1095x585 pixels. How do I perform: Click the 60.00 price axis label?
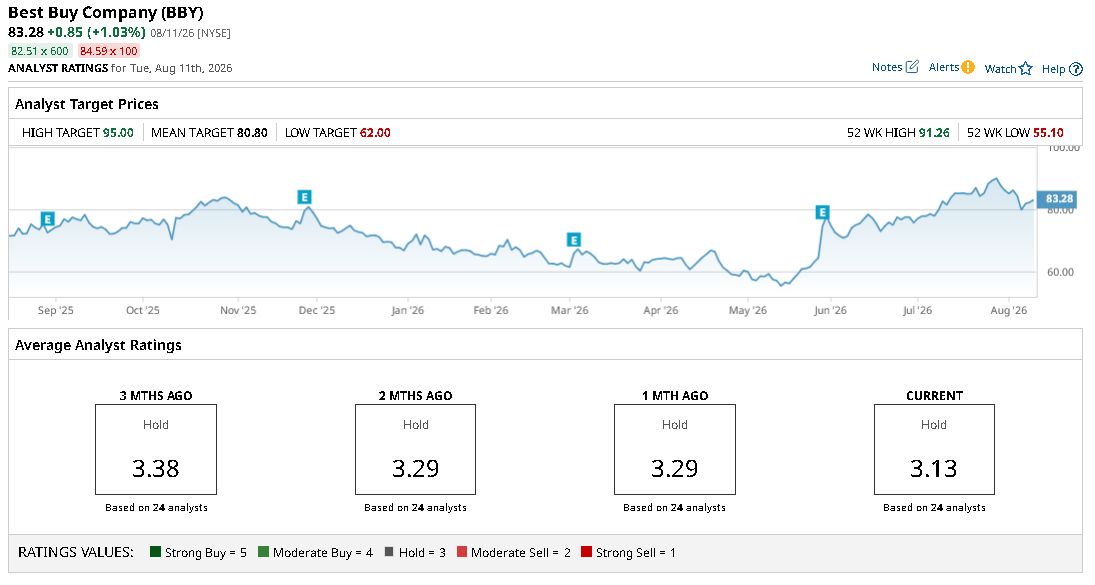click(1060, 272)
